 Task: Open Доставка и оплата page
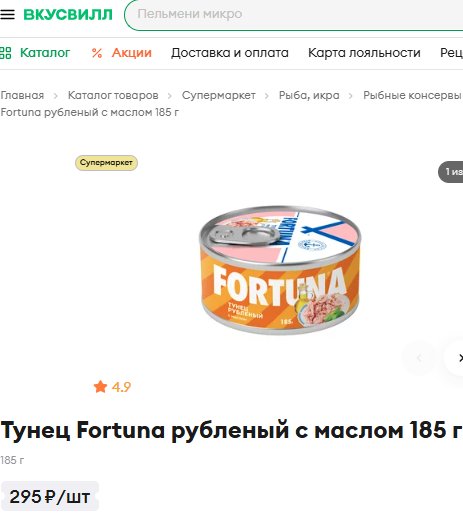click(230, 53)
